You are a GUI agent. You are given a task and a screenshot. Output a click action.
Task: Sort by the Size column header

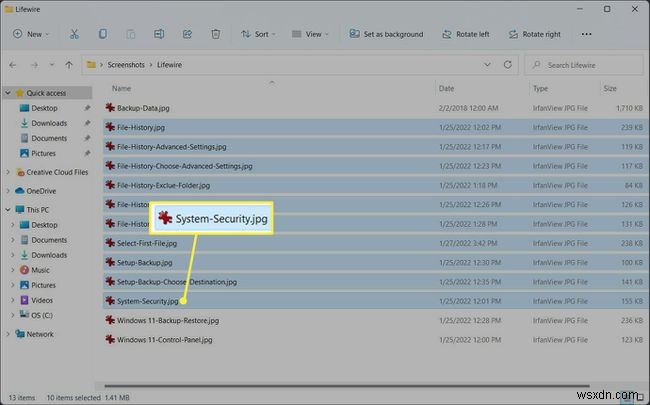click(x=610, y=88)
